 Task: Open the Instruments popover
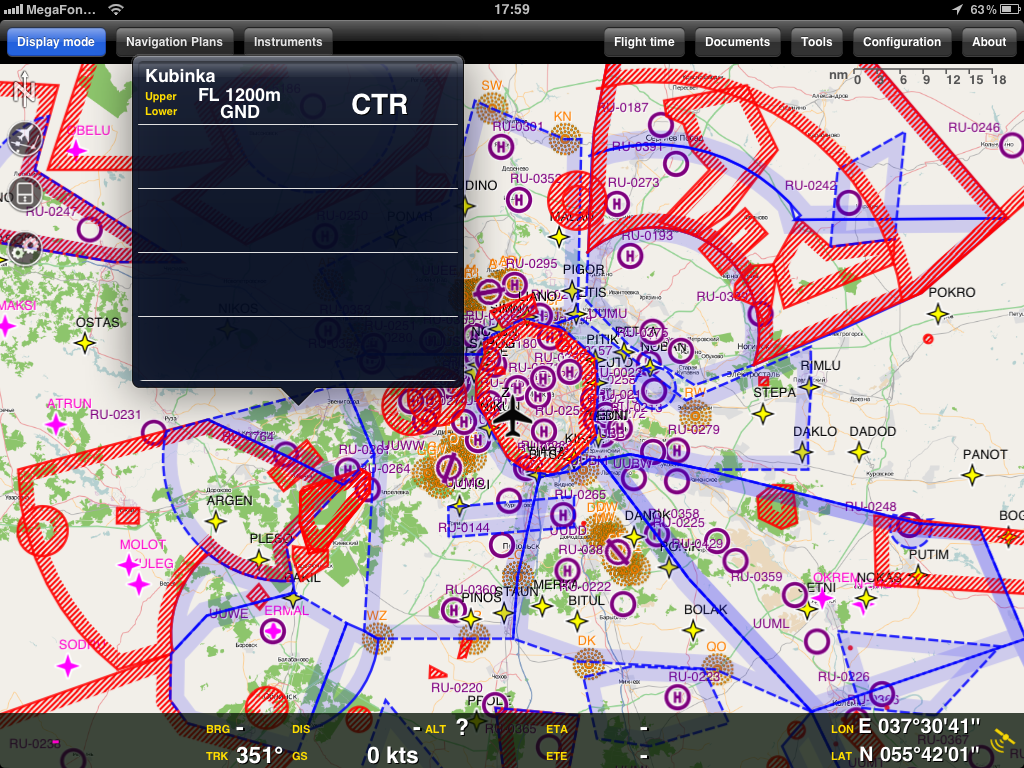point(288,42)
